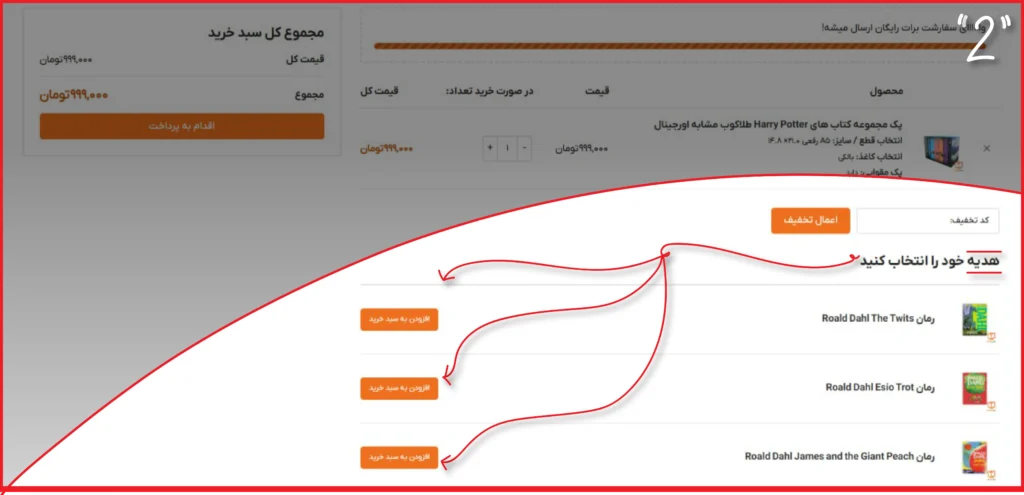Click the هدیه خود را انتخاب کنید heading
1024x495 pixels.
929,261
